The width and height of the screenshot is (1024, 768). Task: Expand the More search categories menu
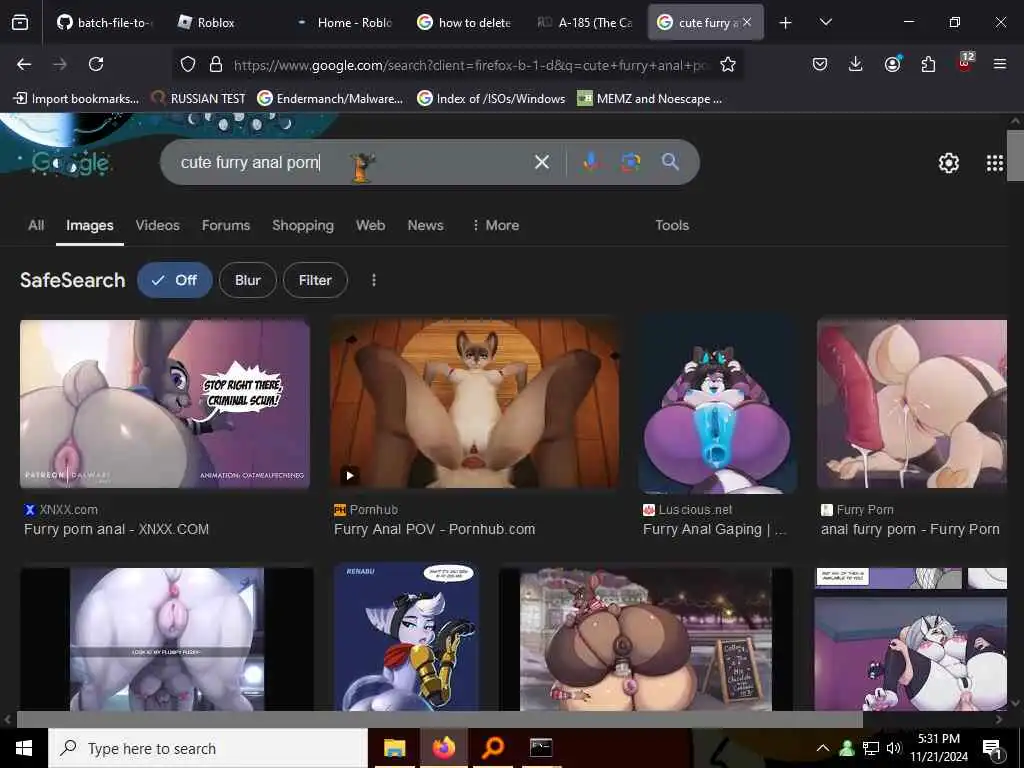pos(495,225)
